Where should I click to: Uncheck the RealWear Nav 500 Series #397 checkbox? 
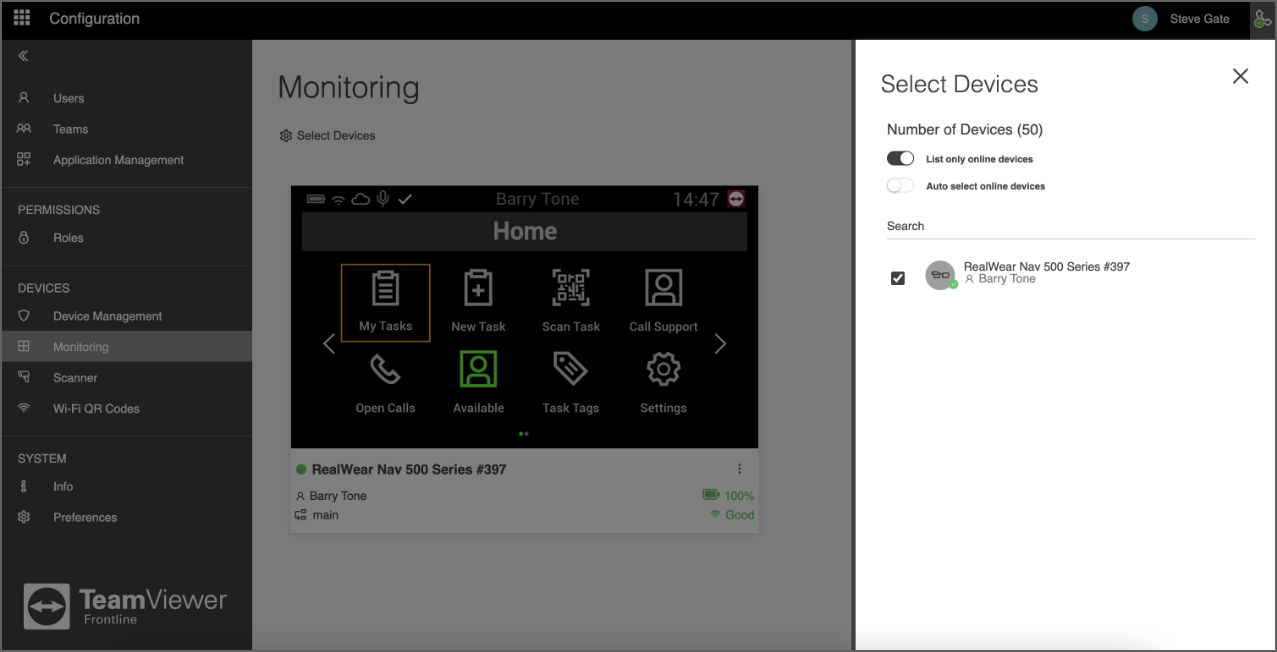click(x=898, y=278)
